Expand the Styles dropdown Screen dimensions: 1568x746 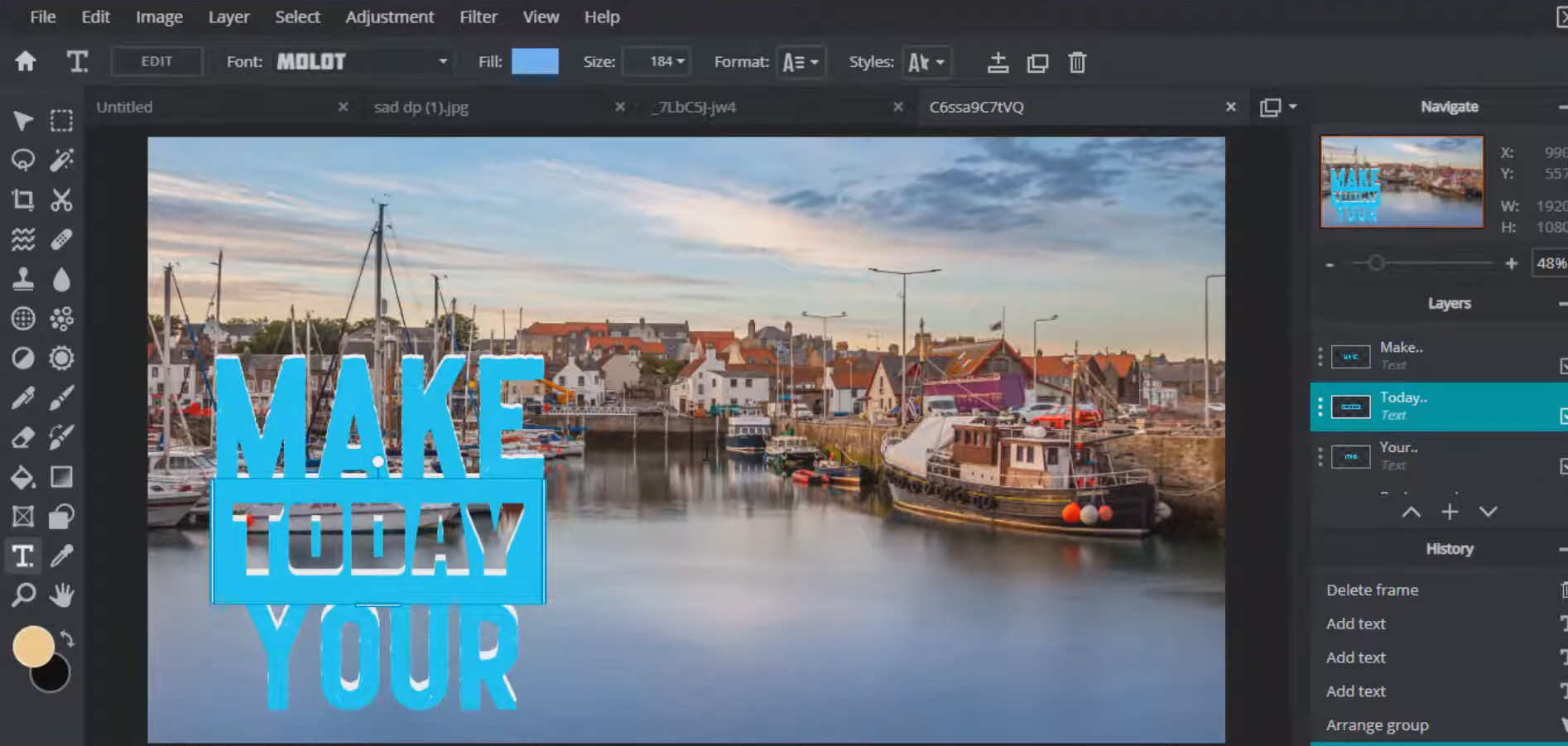click(926, 62)
